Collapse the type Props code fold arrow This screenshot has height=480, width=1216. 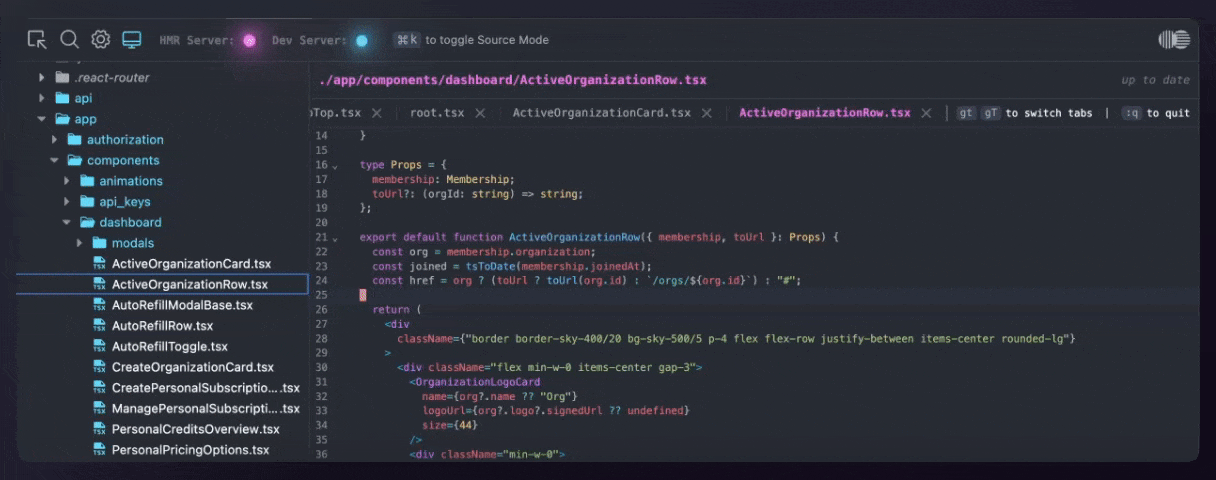tap(335, 166)
